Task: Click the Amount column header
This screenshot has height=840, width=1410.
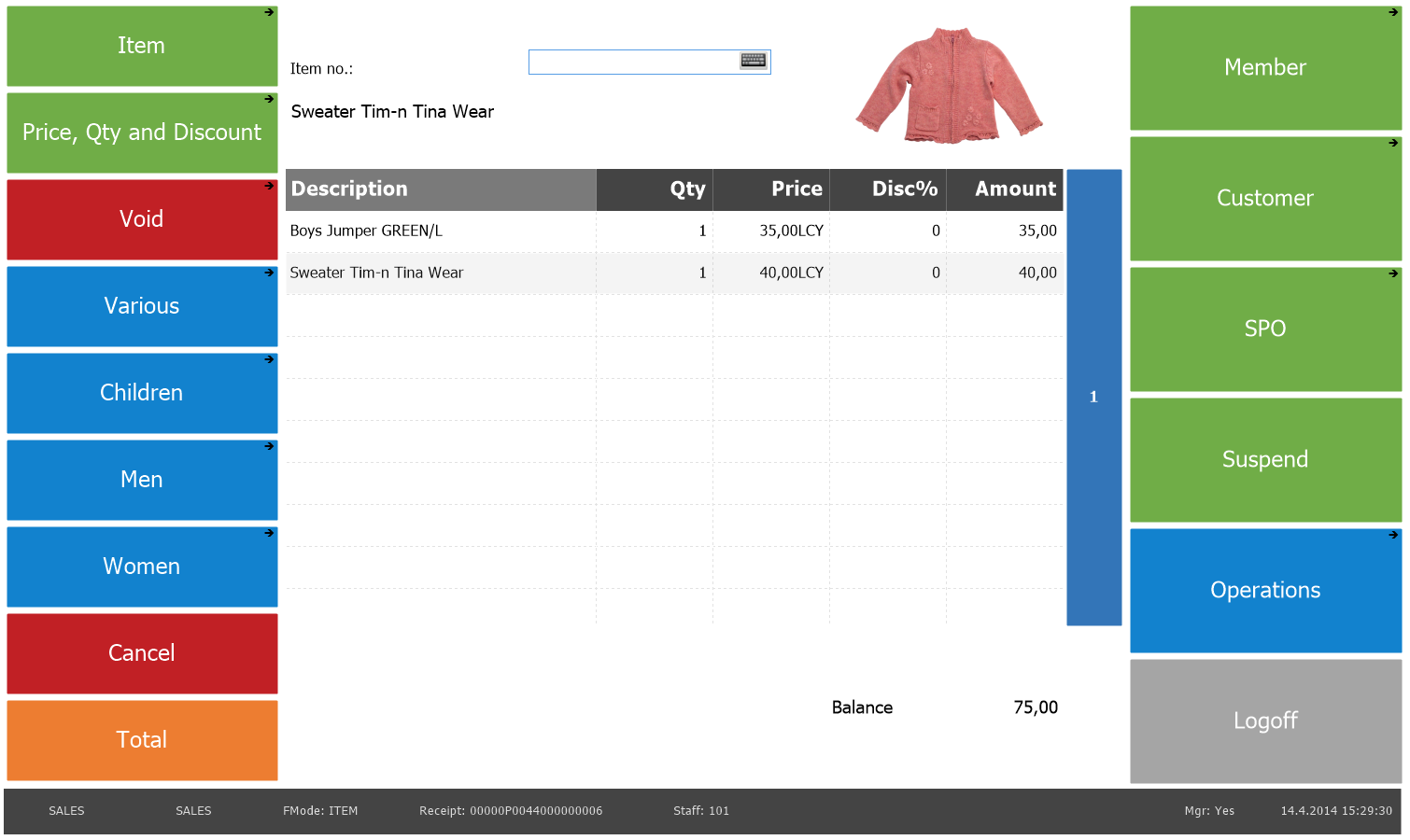Action: point(1005,189)
